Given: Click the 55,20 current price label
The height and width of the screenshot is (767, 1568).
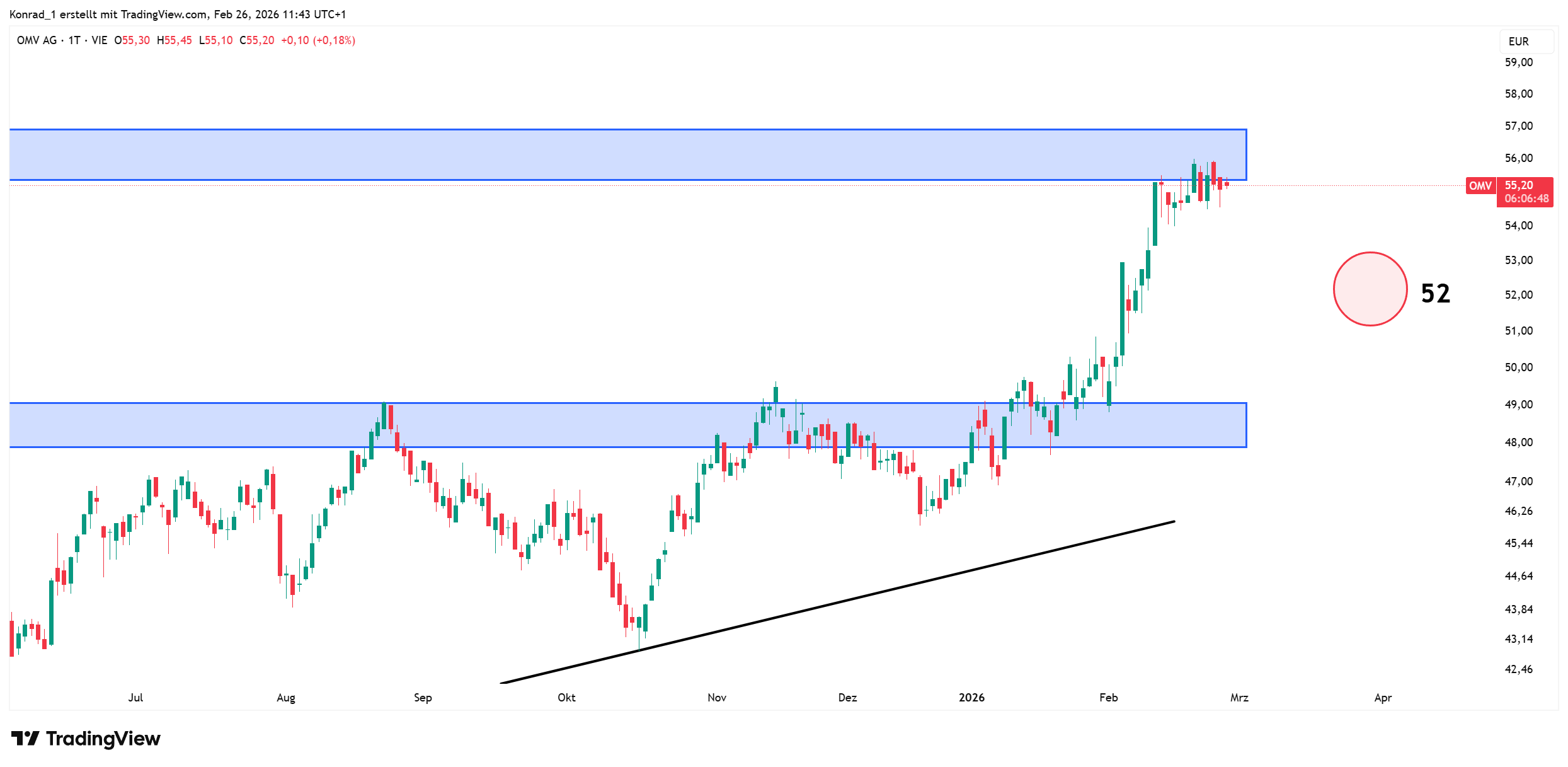Looking at the screenshot, I should [1519, 185].
